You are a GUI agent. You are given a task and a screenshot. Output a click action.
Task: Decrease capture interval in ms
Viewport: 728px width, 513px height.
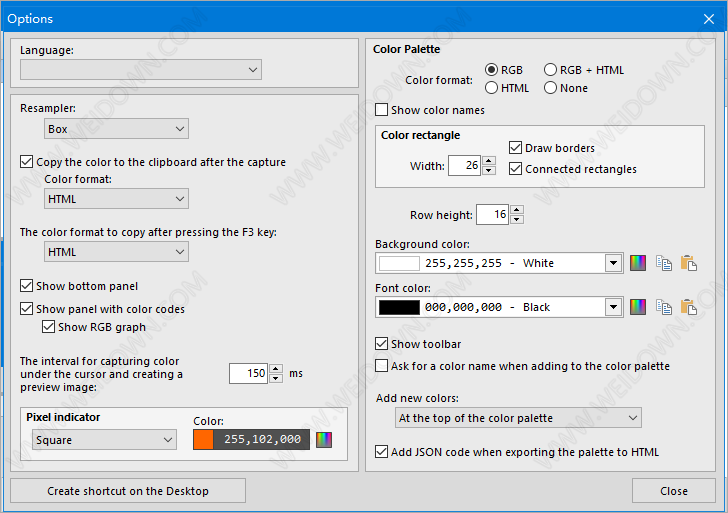pos(276,378)
